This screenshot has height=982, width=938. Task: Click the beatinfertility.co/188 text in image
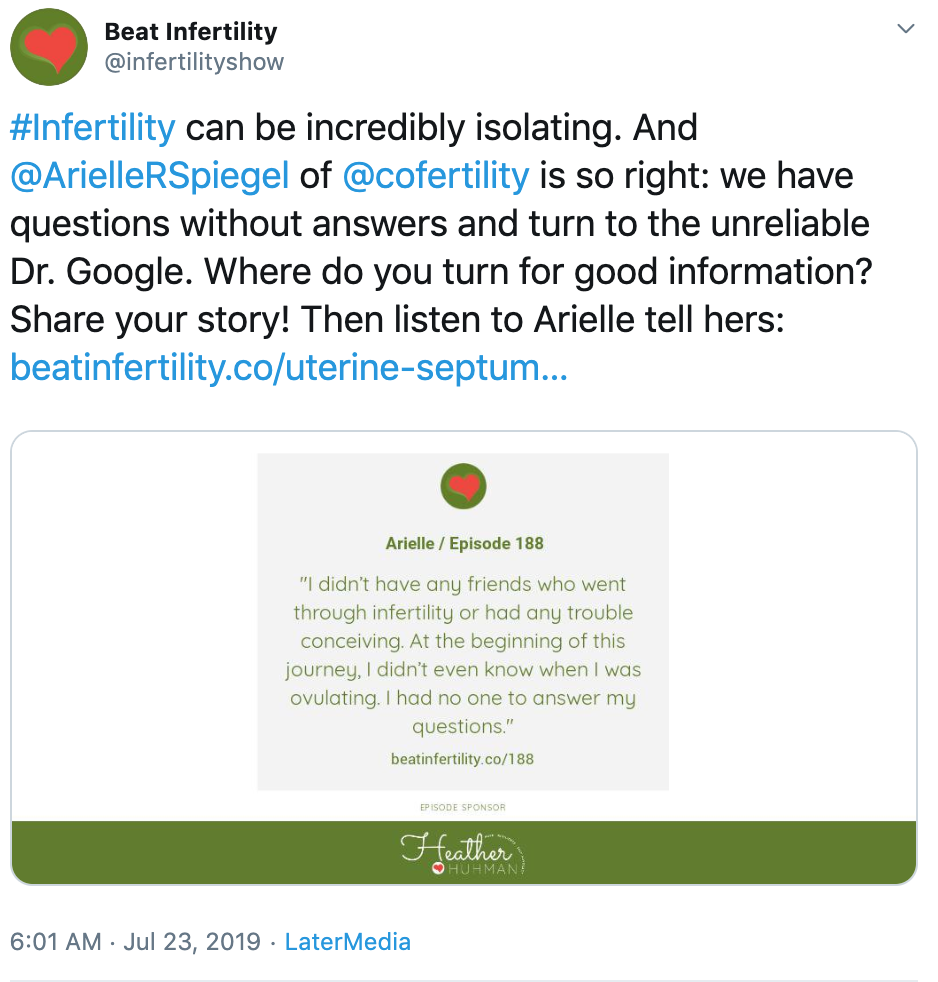click(x=462, y=759)
